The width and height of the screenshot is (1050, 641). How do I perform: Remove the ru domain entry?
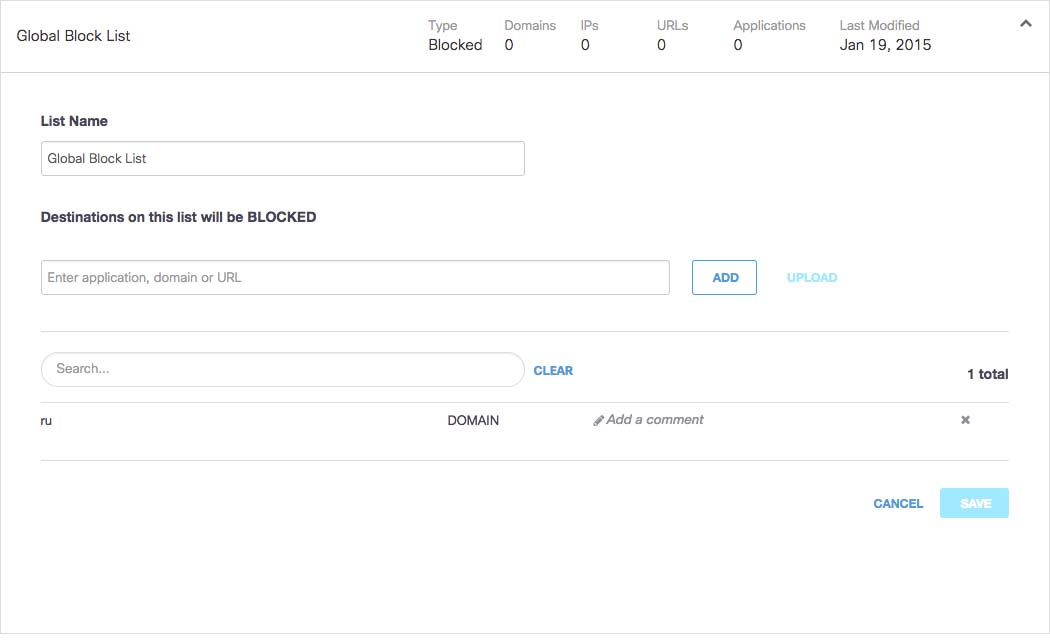(x=965, y=420)
